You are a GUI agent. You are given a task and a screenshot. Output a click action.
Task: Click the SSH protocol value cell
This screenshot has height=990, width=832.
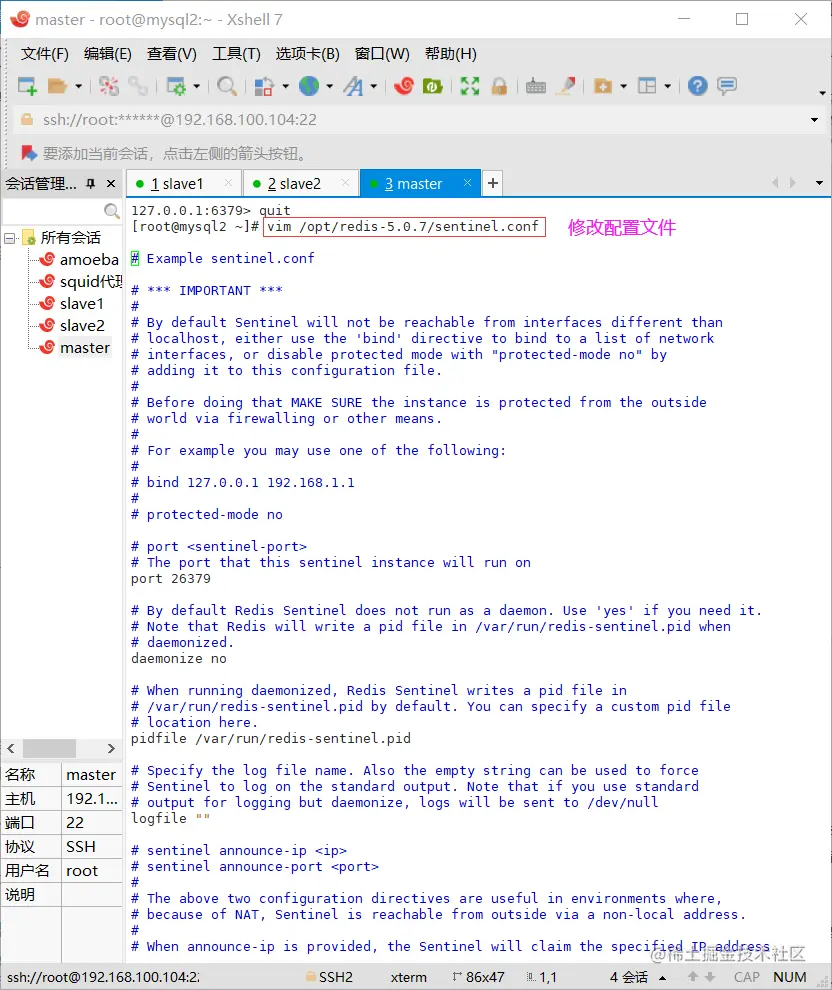(x=92, y=847)
